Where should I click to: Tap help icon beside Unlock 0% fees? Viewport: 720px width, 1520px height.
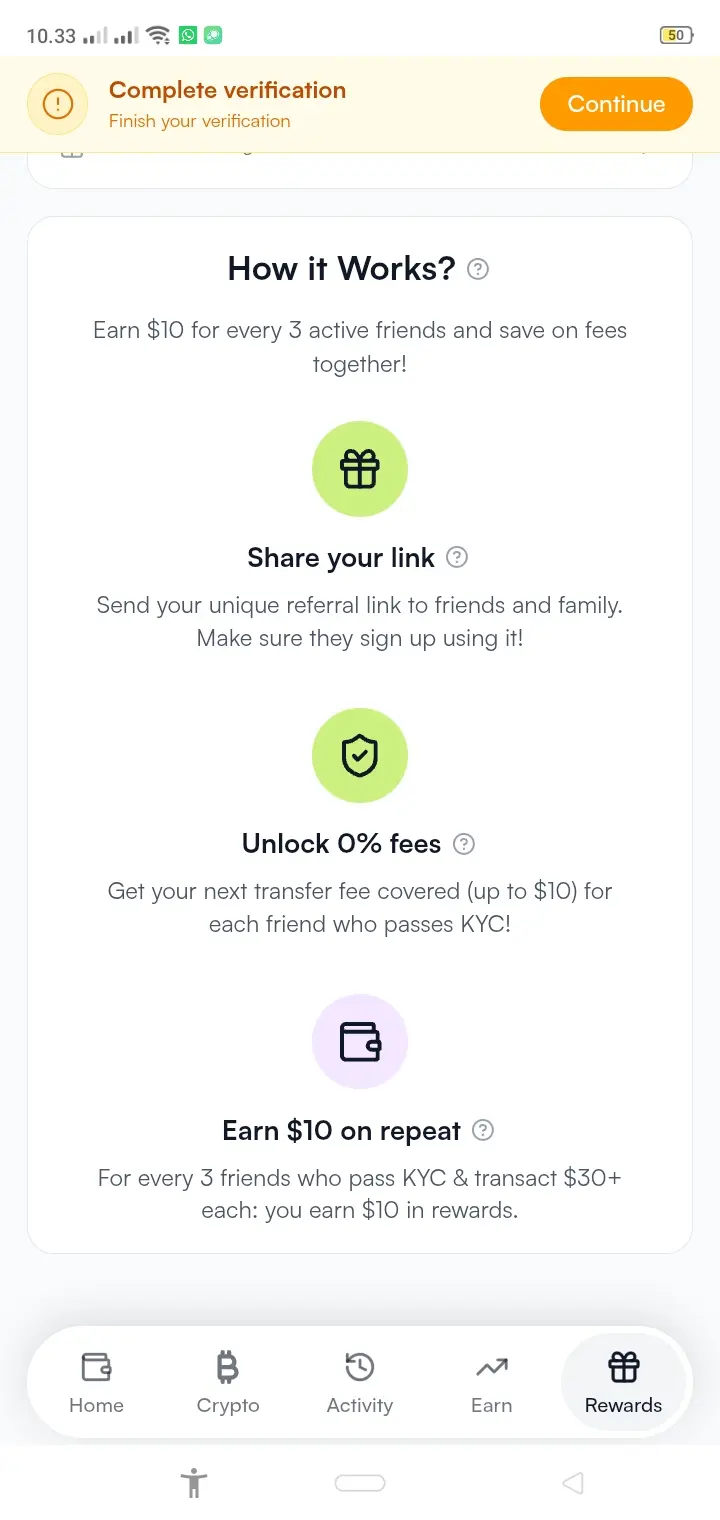(464, 844)
